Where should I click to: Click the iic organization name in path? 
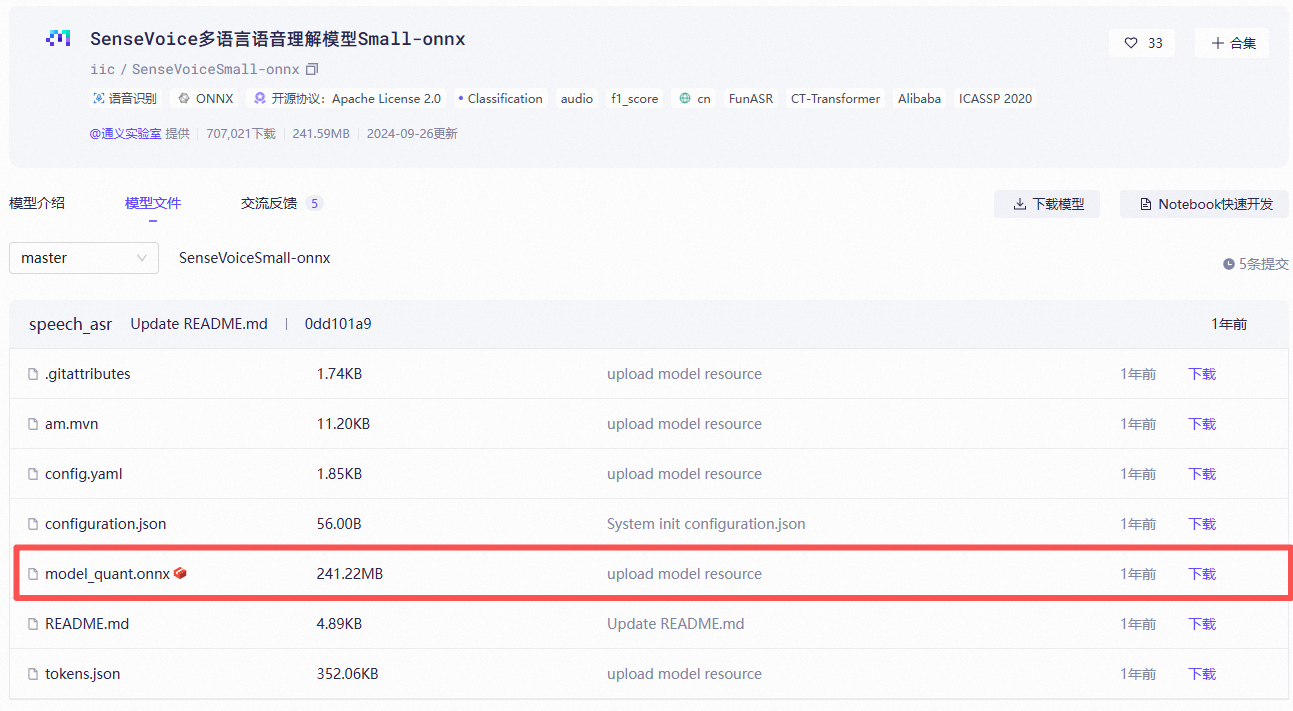coord(102,69)
